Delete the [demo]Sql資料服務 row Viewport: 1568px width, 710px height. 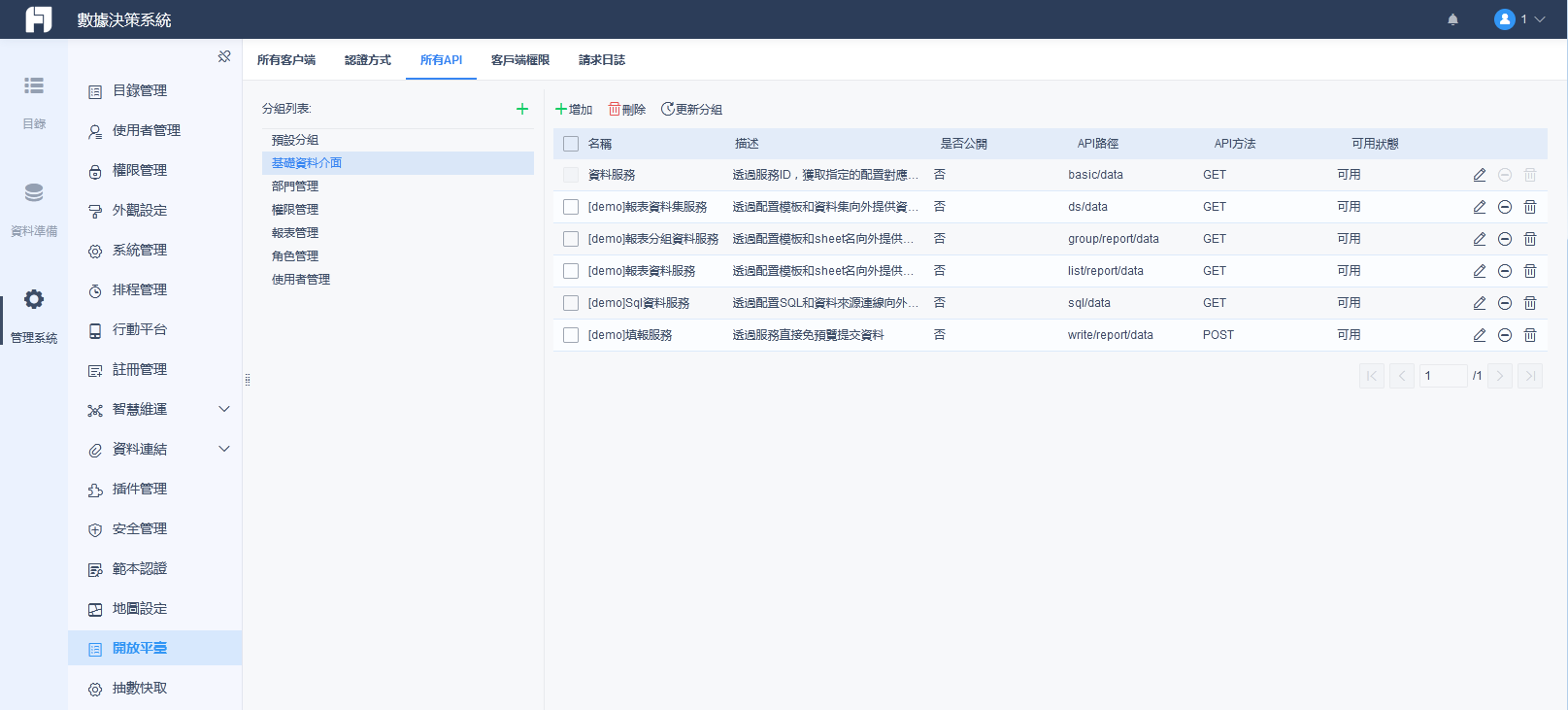click(1530, 303)
